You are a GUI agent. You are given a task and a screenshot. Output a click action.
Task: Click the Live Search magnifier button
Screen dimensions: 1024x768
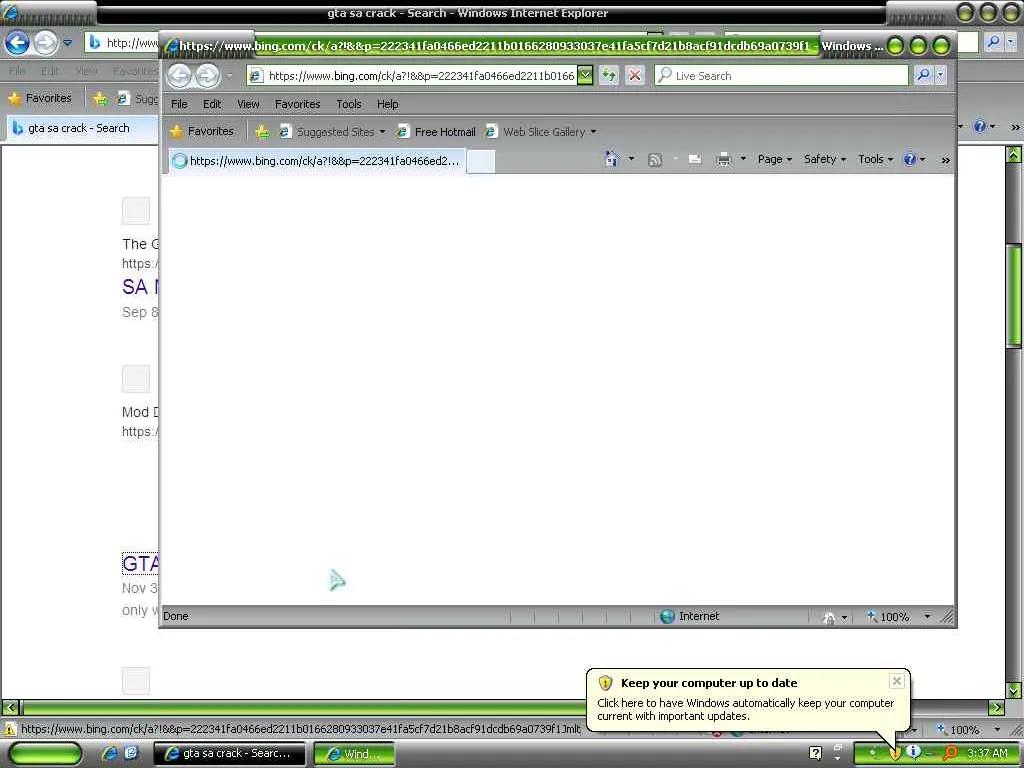coord(923,76)
